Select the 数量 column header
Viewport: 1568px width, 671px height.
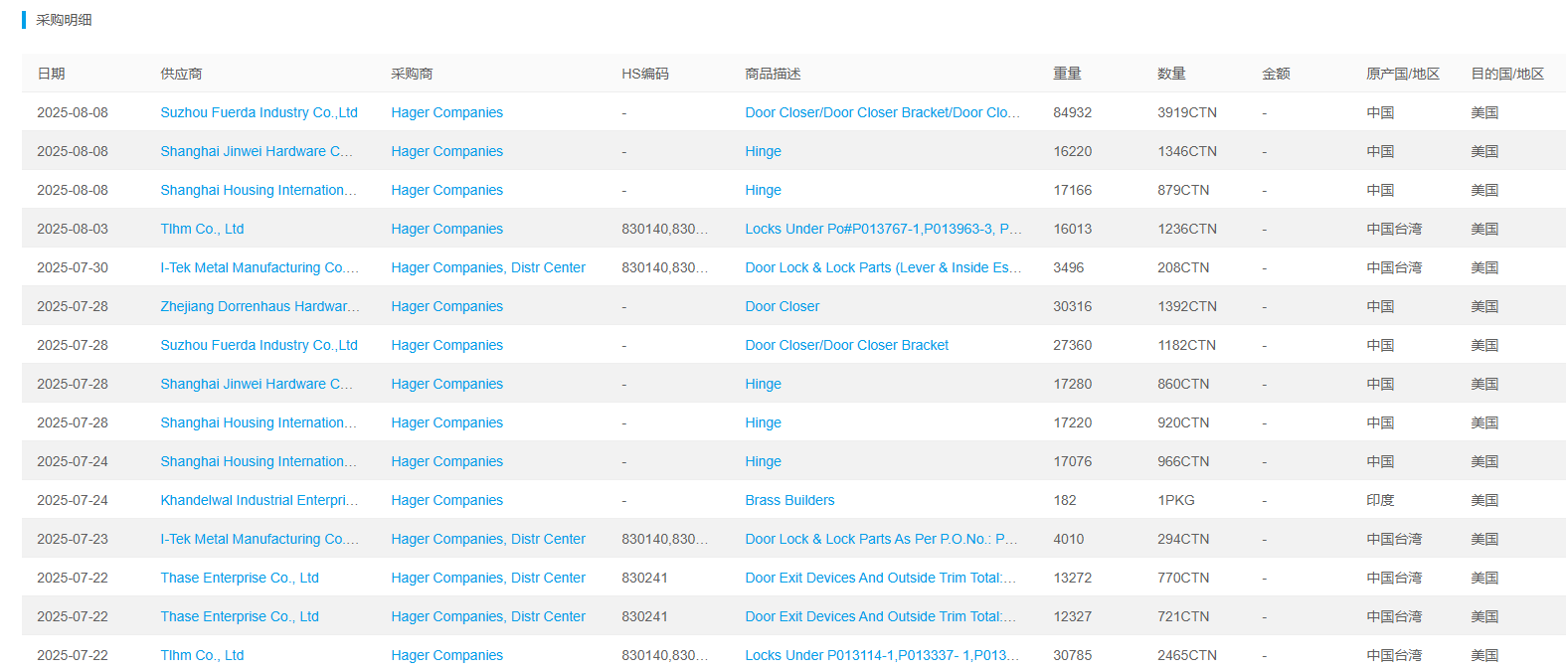[1171, 74]
